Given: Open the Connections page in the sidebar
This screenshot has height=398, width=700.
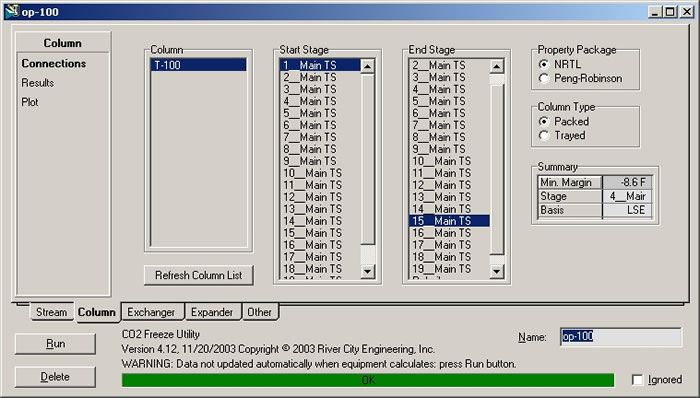Looking at the screenshot, I should (x=54, y=63).
